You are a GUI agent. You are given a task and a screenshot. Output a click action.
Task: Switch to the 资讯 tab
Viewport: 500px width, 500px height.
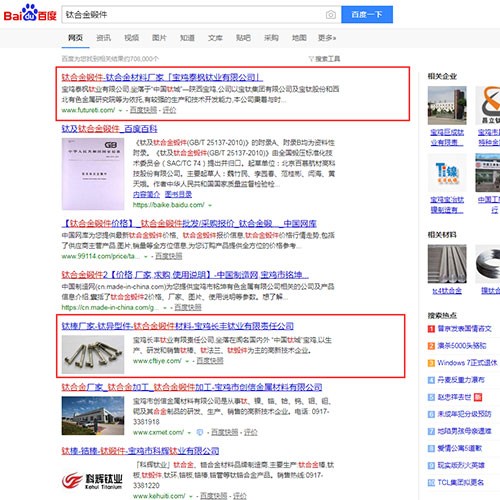(x=103, y=38)
